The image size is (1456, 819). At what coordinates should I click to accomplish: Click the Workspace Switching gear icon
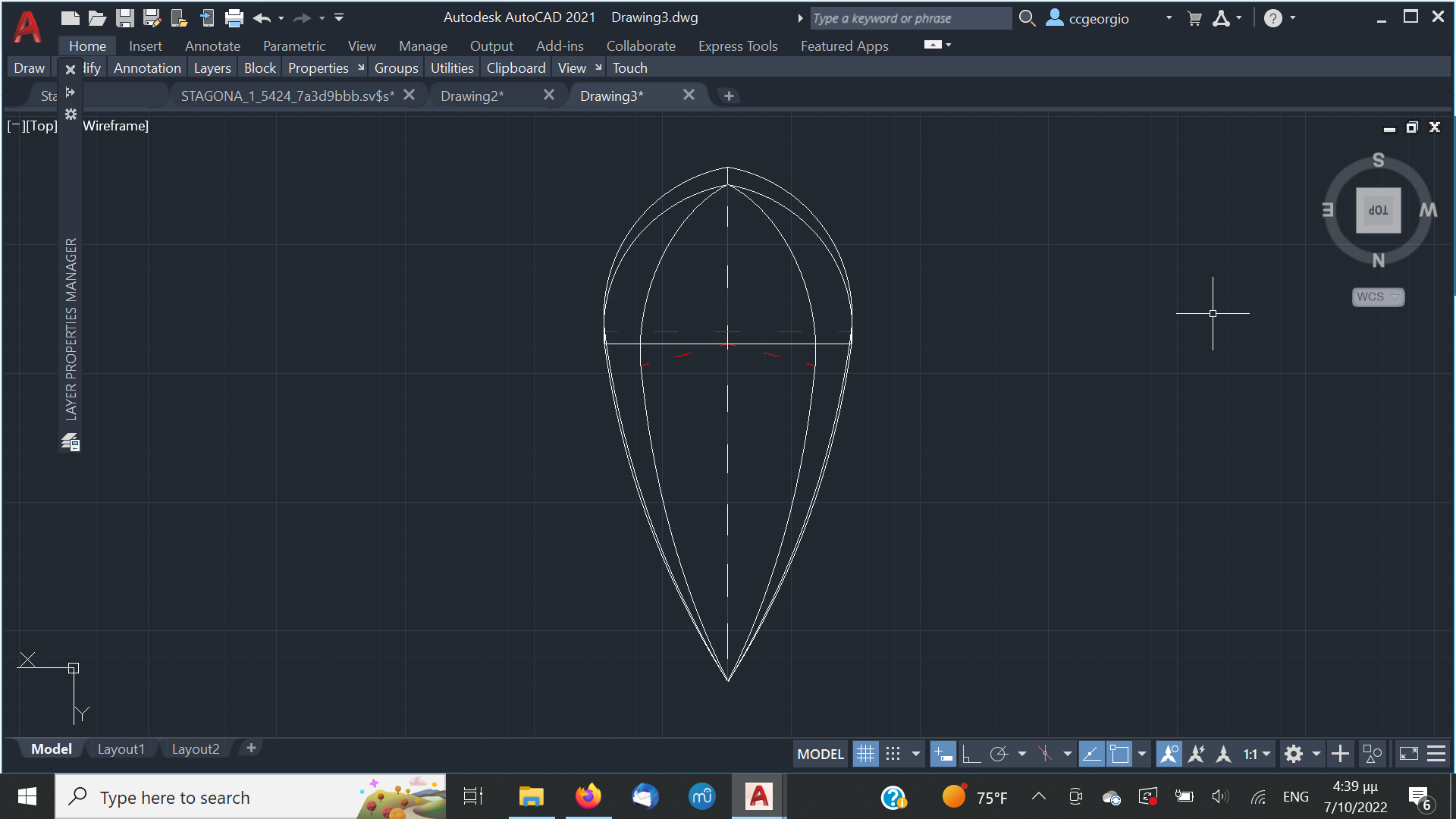click(x=1294, y=754)
